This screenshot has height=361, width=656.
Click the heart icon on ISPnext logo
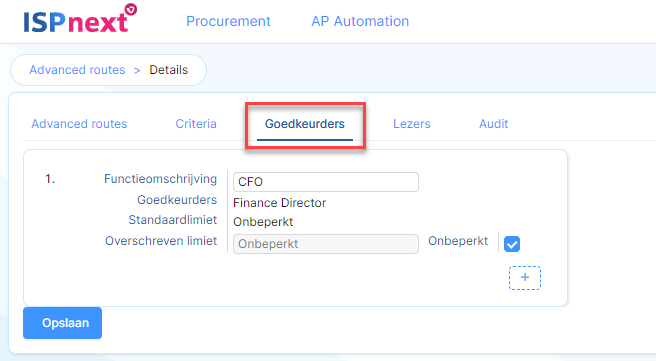[131, 9]
